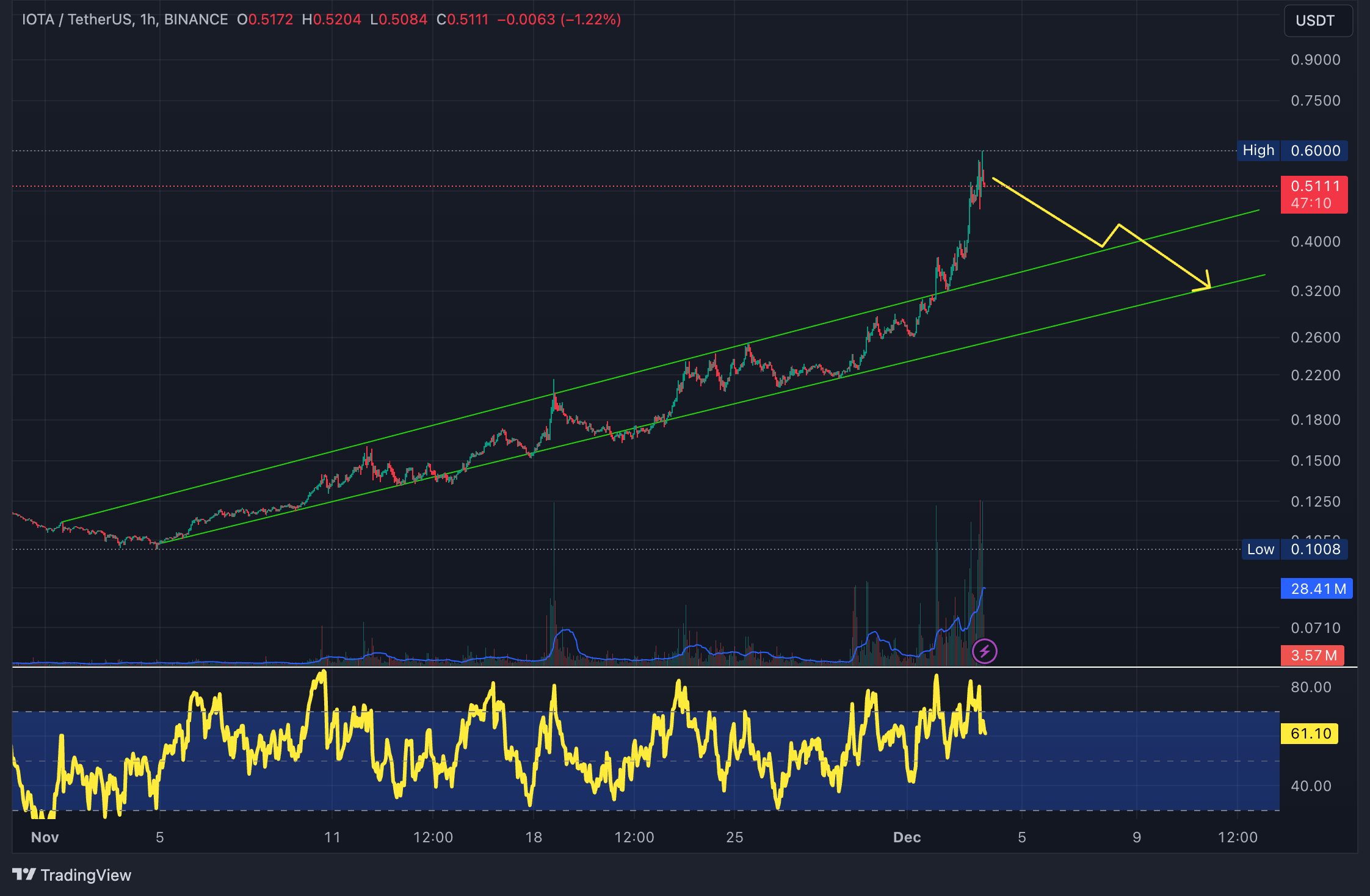1370x896 pixels.
Task: Click the High value 0.5204 in header
Action: point(337,20)
